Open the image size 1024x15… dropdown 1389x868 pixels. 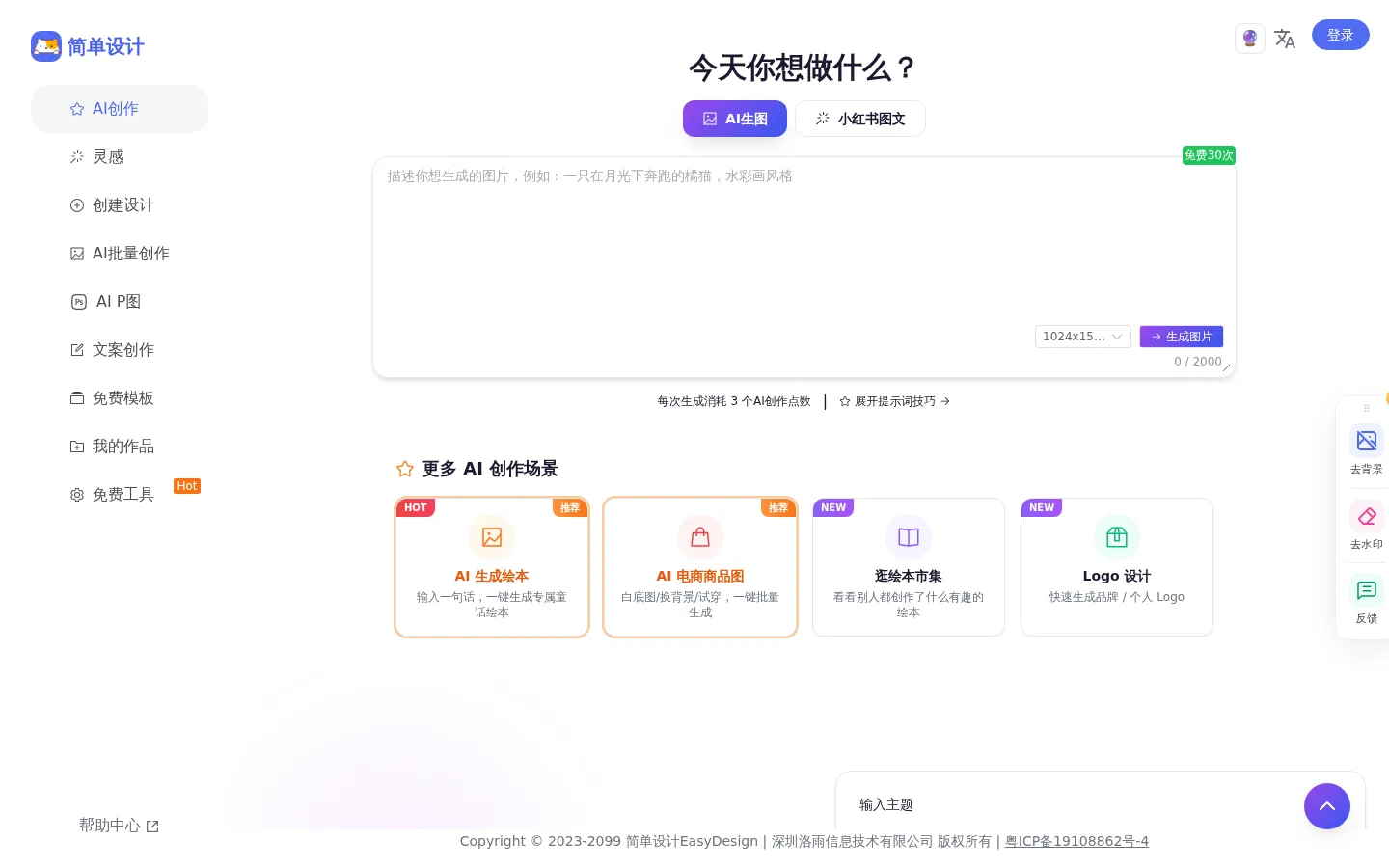tap(1083, 337)
